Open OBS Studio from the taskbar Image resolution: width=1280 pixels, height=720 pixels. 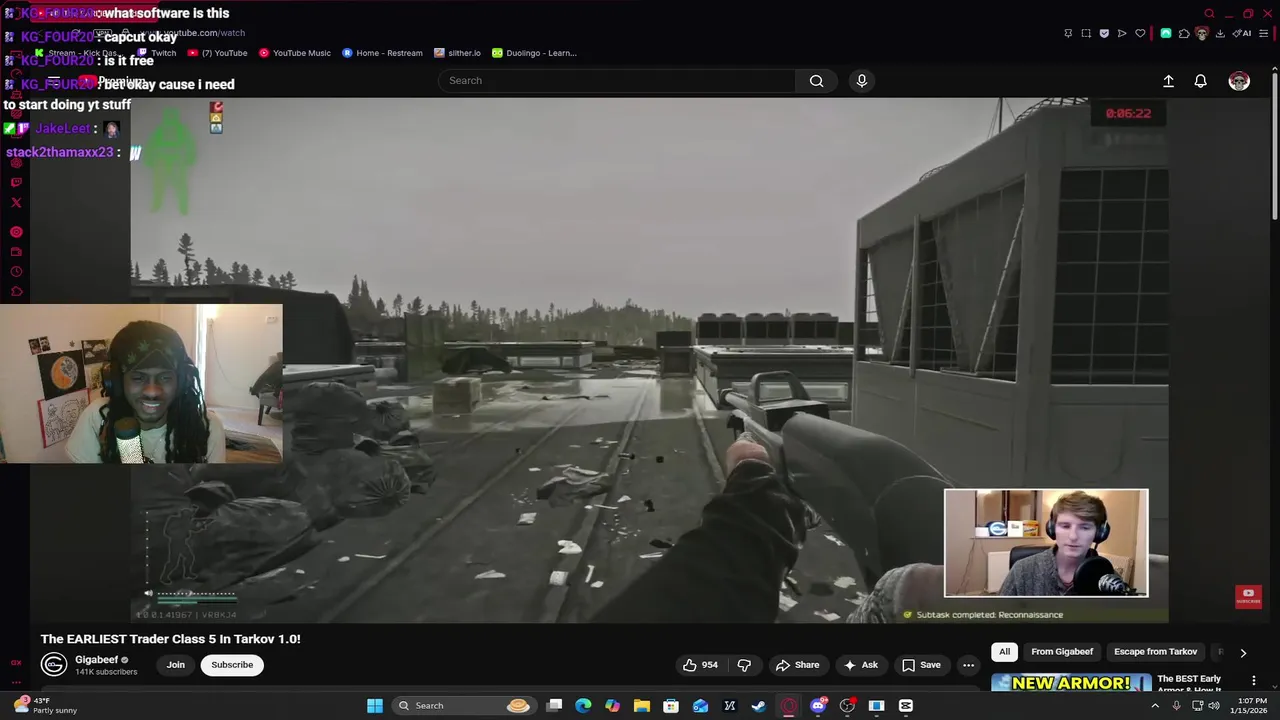click(x=847, y=706)
